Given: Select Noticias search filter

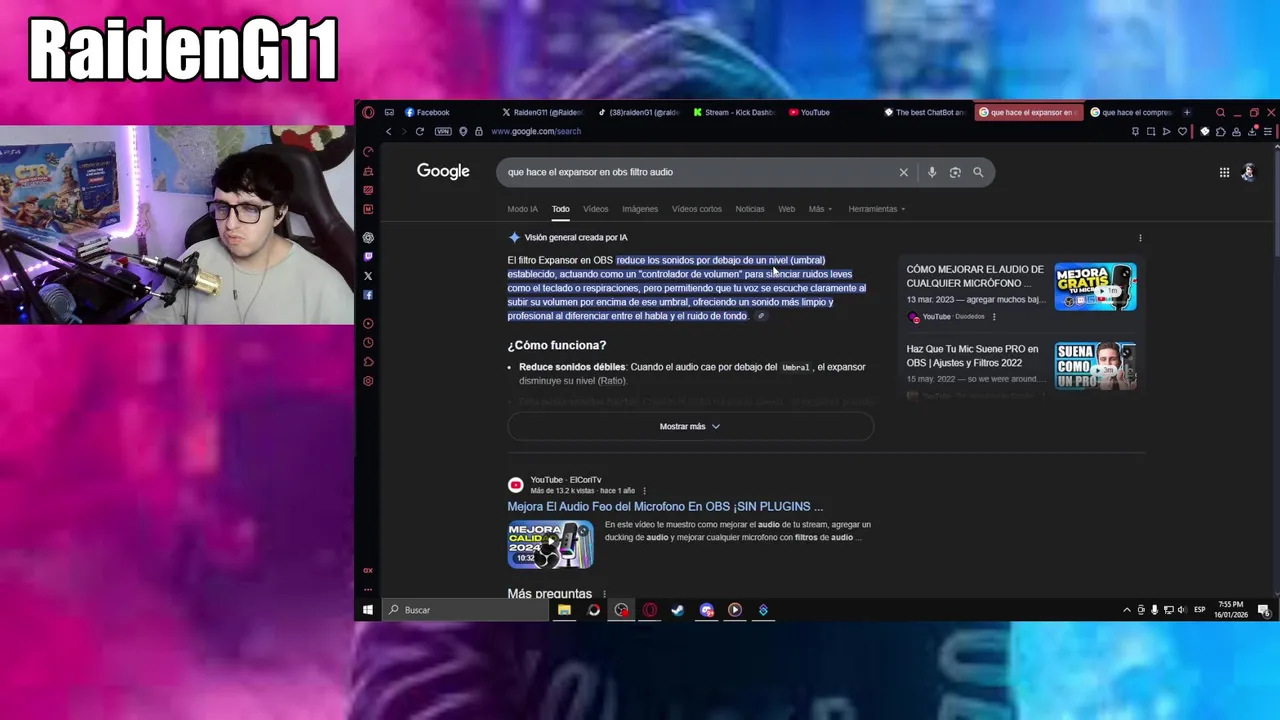Looking at the screenshot, I should pos(750,209).
